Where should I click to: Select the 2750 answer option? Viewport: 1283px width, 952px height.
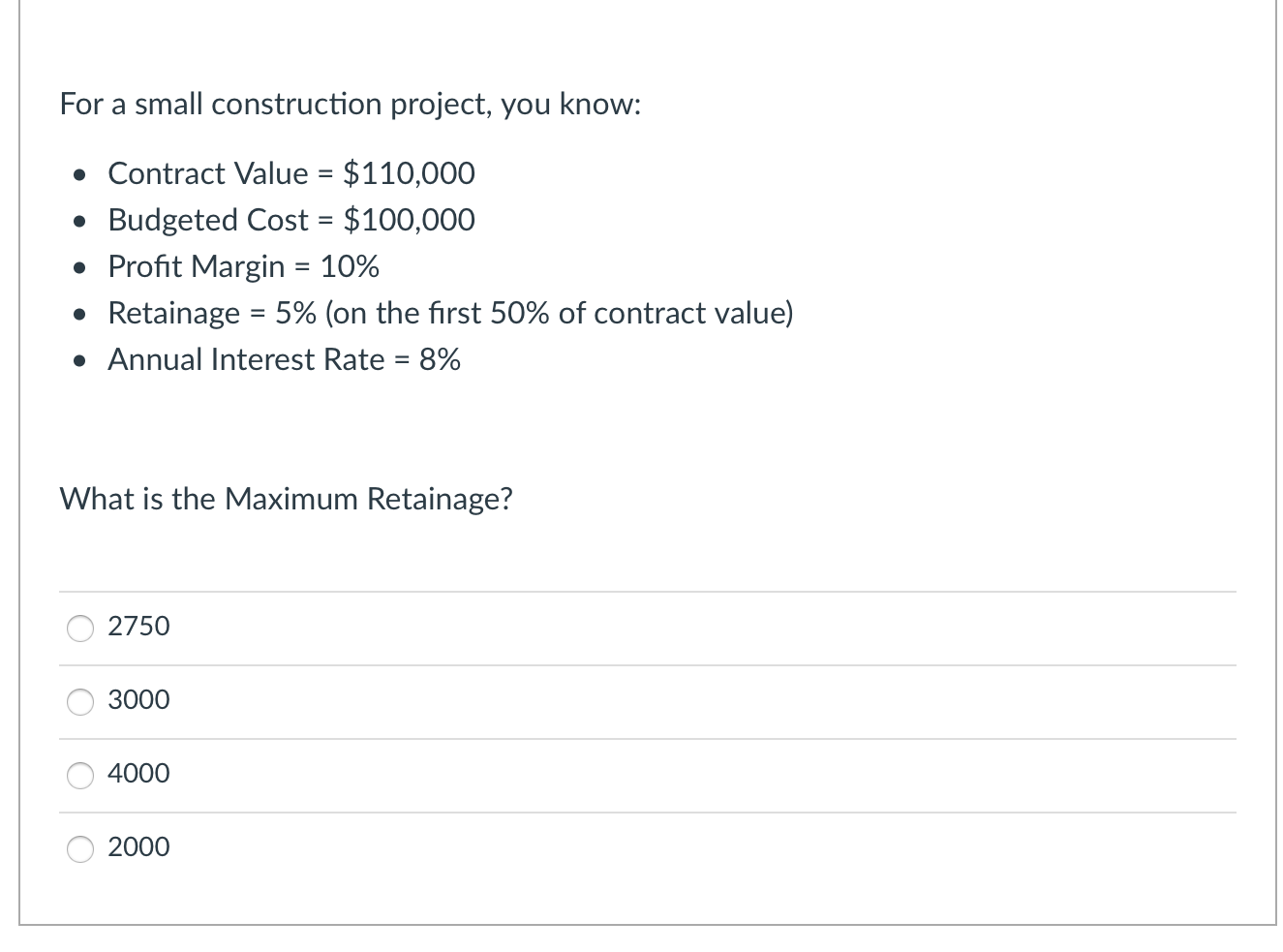[x=81, y=629]
